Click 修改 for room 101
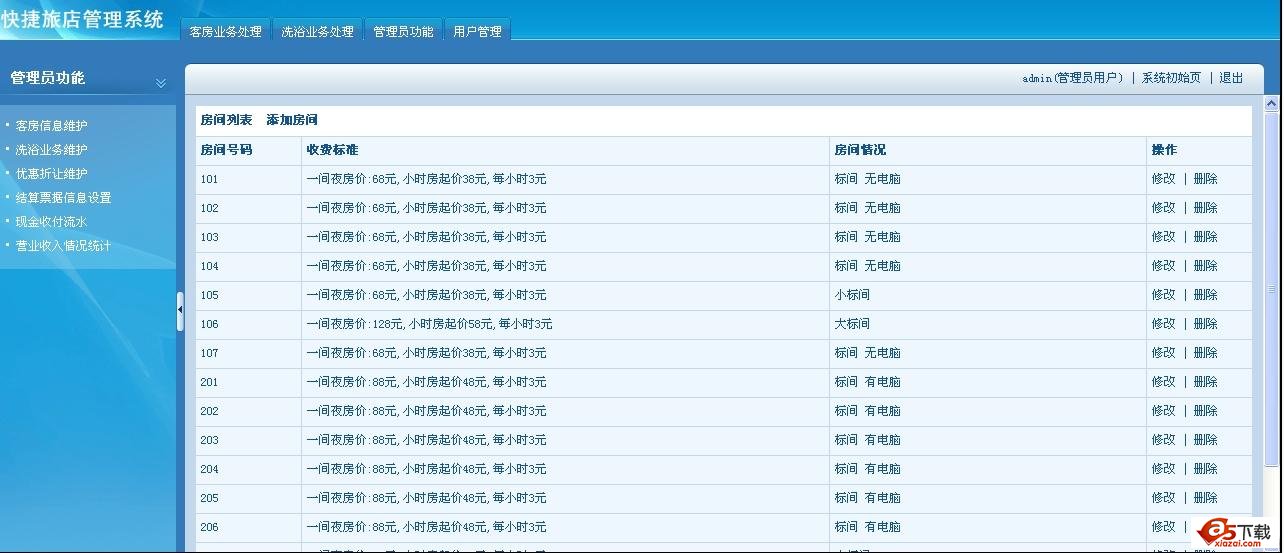This screenshot has width=1284, height=553. (x=1163, y=179)
